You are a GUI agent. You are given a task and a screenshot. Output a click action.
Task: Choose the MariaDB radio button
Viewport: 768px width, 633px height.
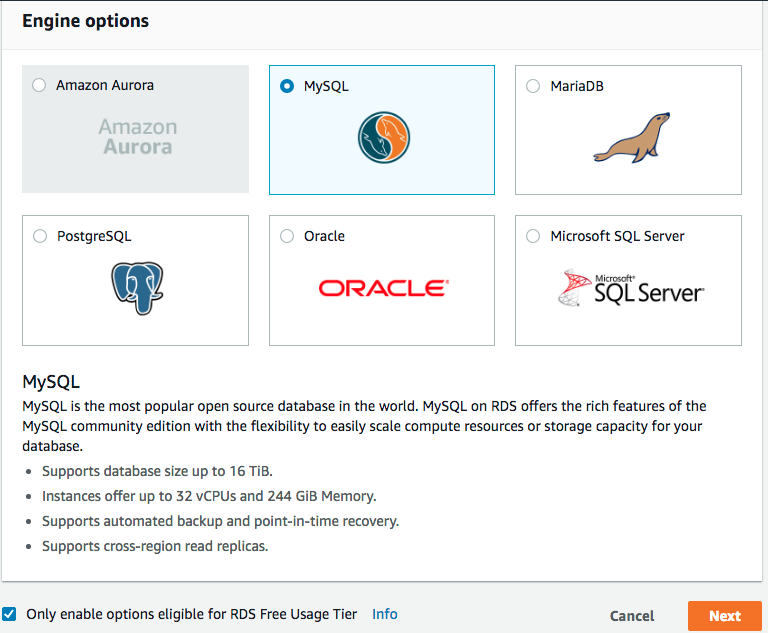(533, 86)
